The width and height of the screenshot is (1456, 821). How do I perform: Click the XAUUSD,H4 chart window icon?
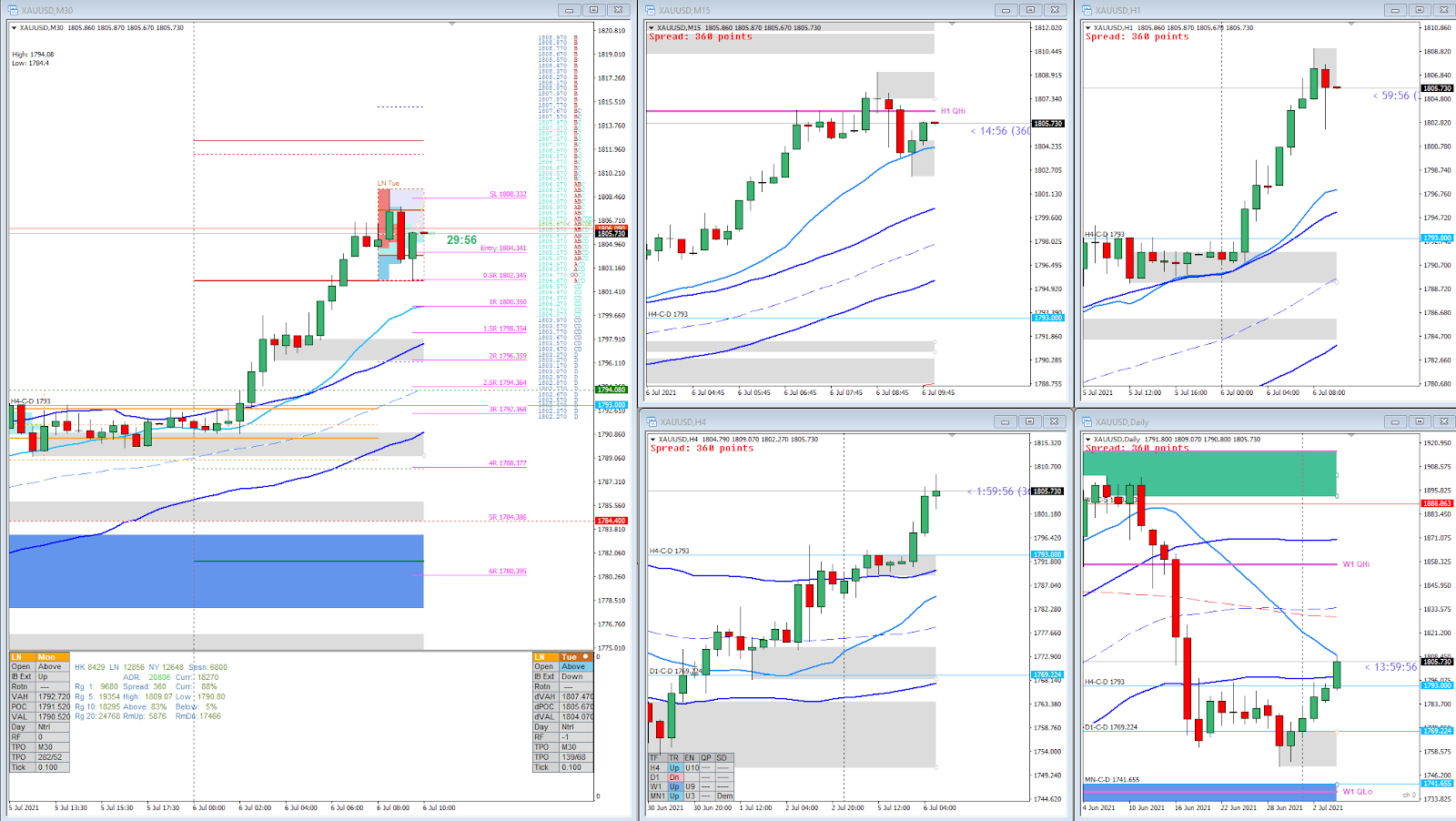point(651,421)
